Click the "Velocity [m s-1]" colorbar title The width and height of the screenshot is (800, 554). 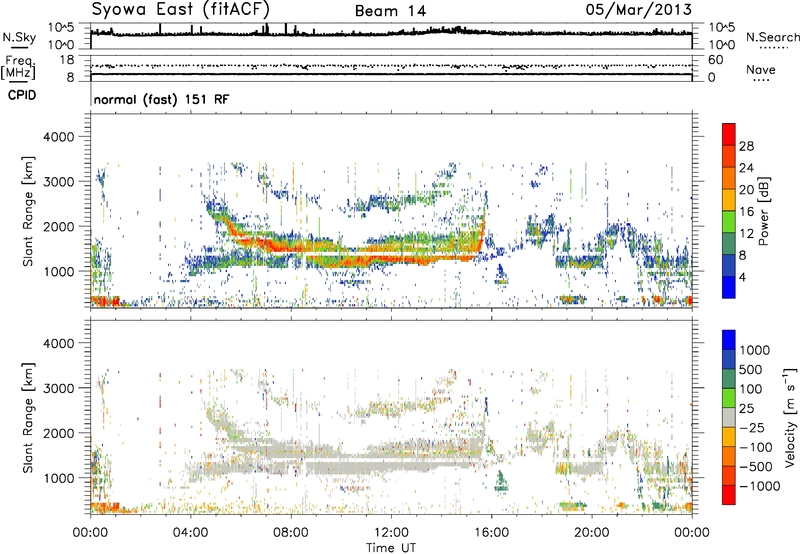790,417
